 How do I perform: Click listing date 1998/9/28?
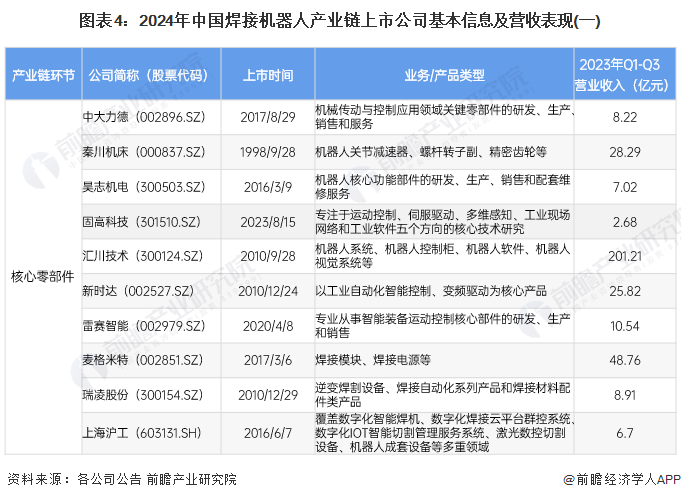click(268, 152)
